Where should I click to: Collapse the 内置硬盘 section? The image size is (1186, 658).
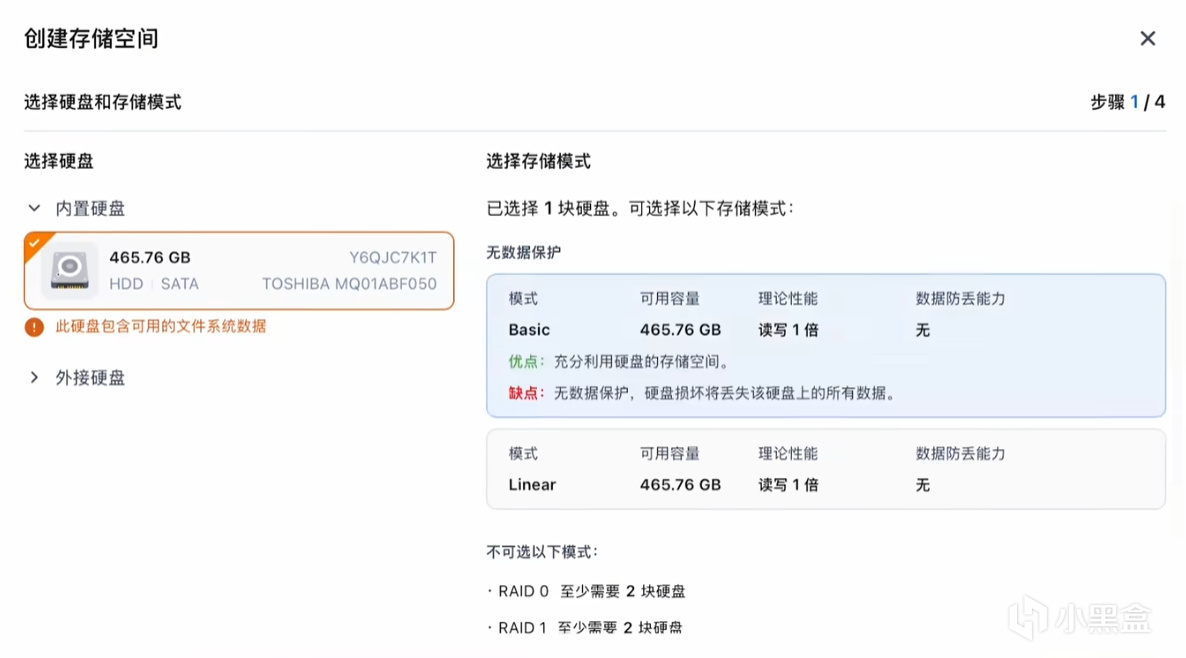tap(34, 209)
